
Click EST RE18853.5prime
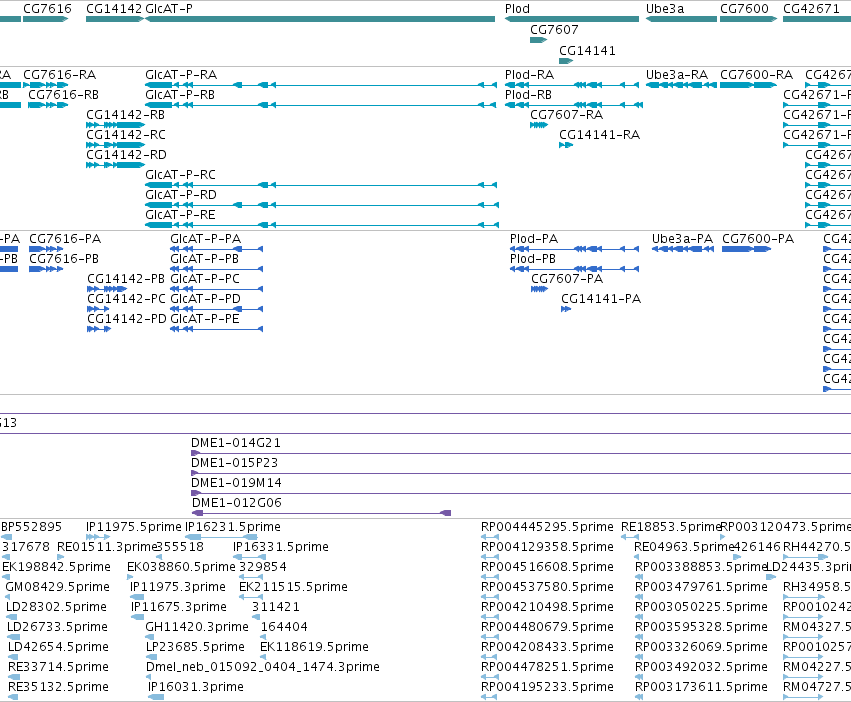[x=630, y=537]
